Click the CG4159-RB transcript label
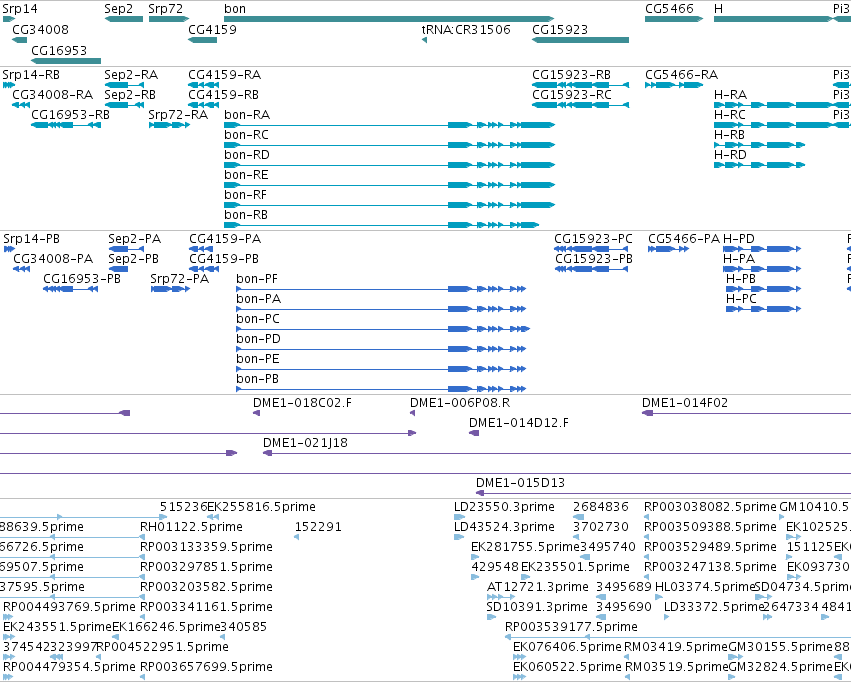This screenshot has height=682, width=851. point(224,95)
